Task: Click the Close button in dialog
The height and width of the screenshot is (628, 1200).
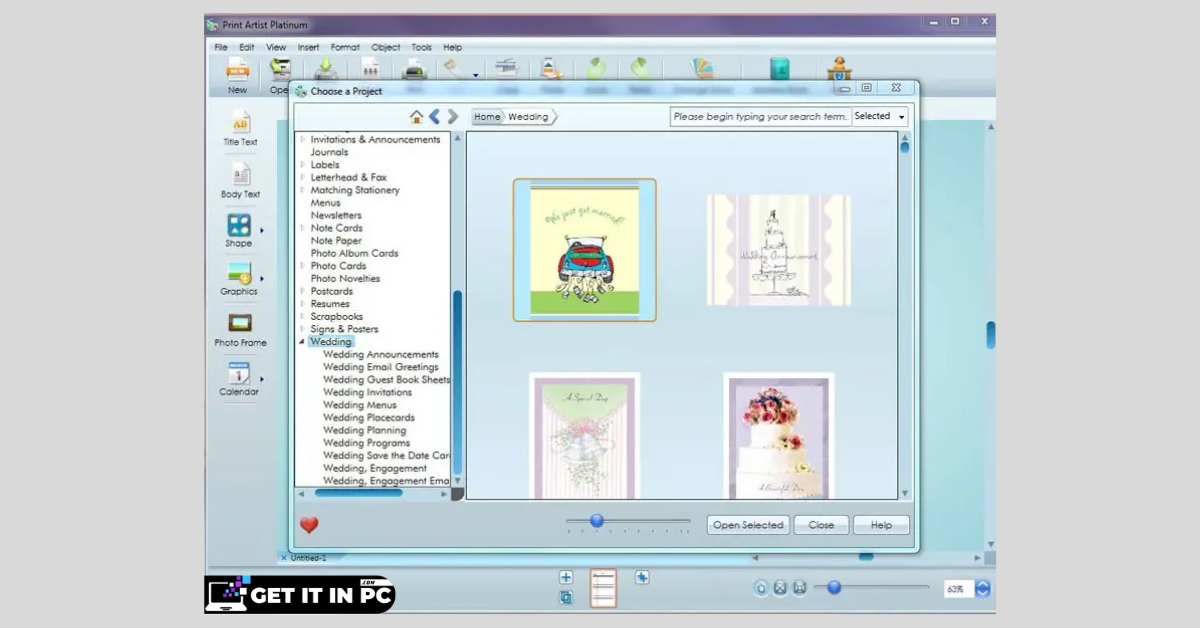Action: point(822,525)
